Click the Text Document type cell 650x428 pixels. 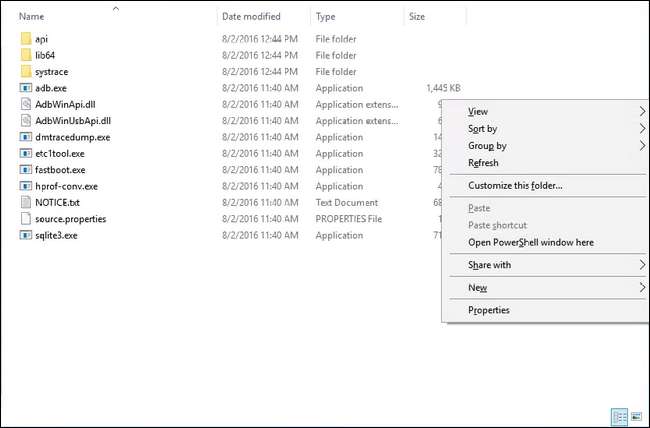point(347,203)
